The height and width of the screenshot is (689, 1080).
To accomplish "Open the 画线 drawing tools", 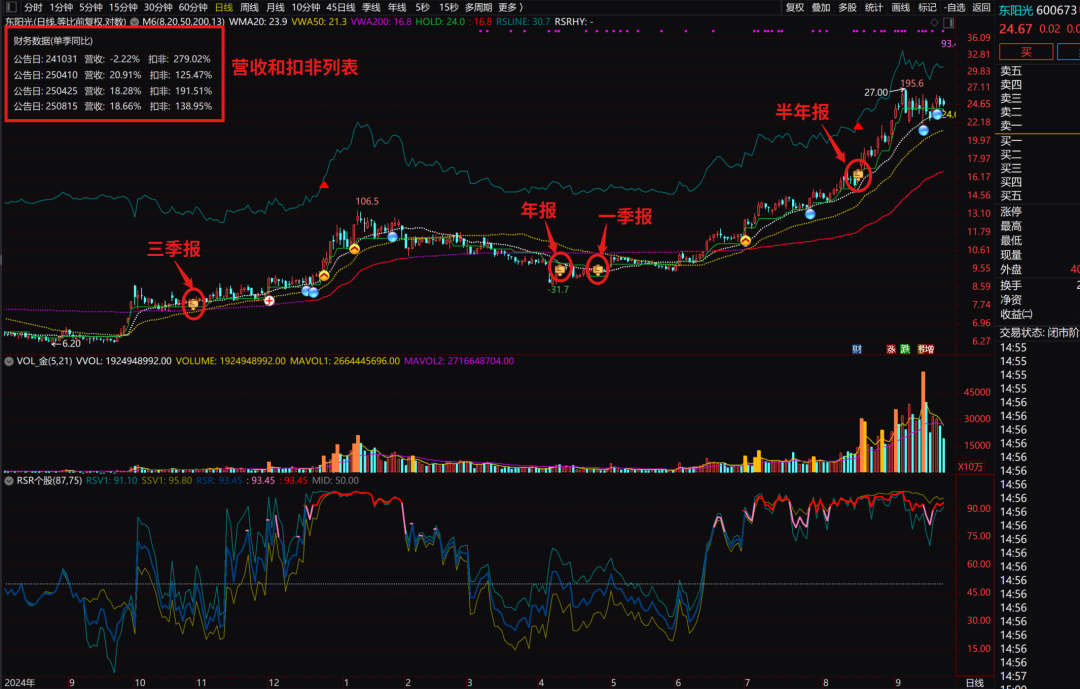I will (x=901, y=8).
